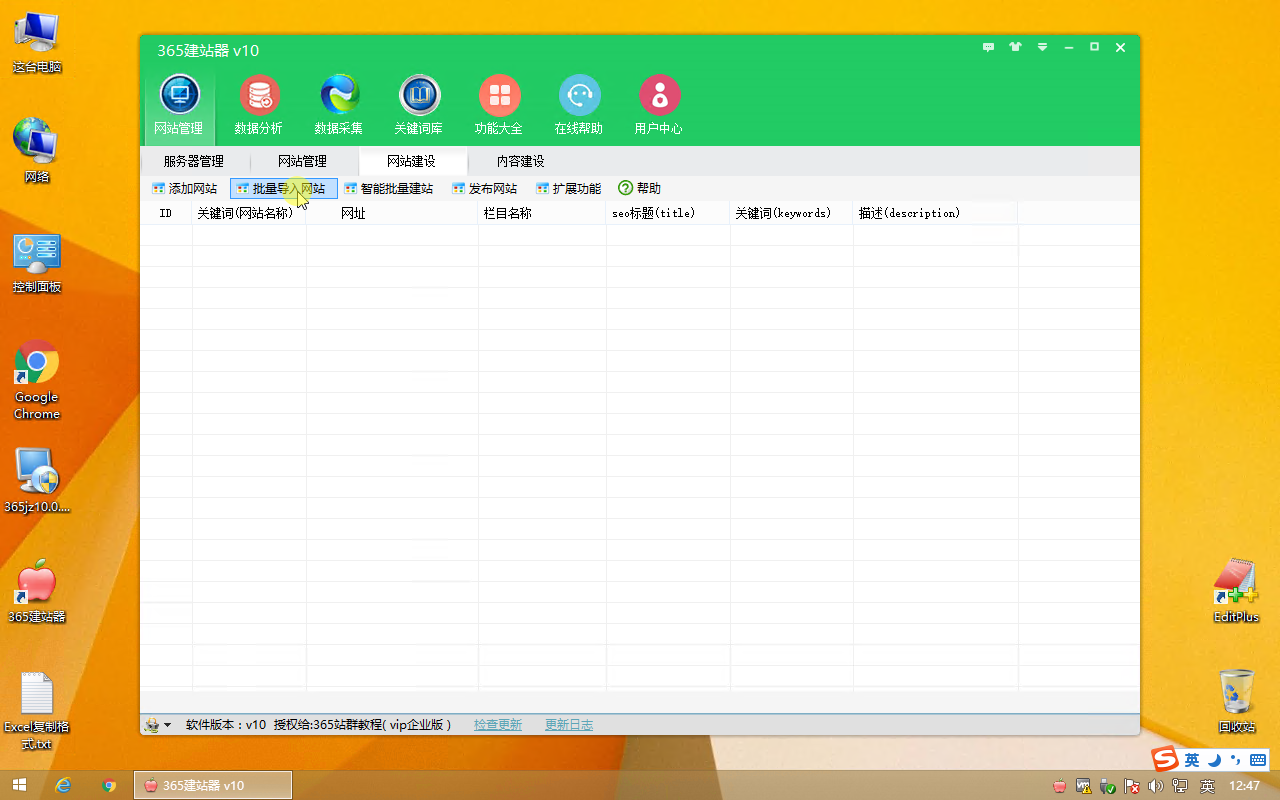Click the 描述(description) column header
The width and height of the screenshot is (1280, 800).
[x=935, y=213]
